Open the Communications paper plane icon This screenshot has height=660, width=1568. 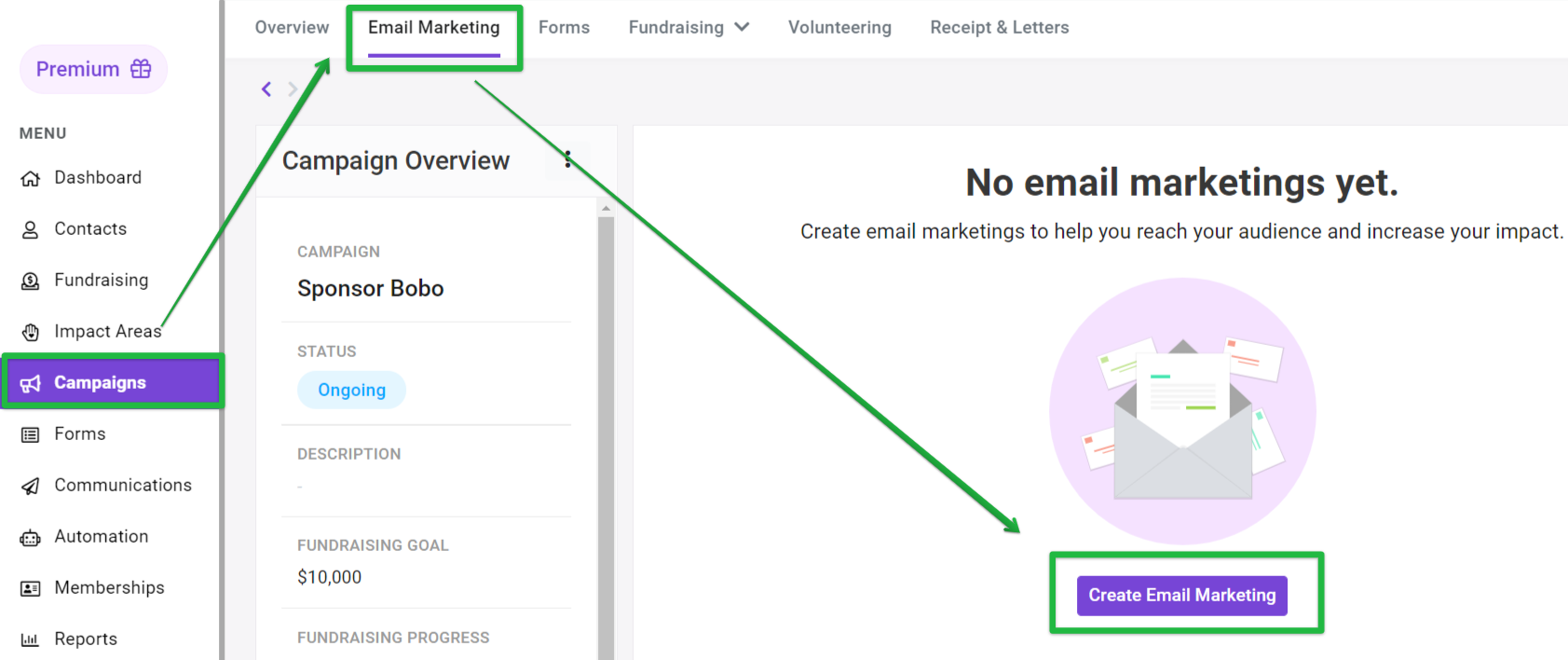coord(30,486)
